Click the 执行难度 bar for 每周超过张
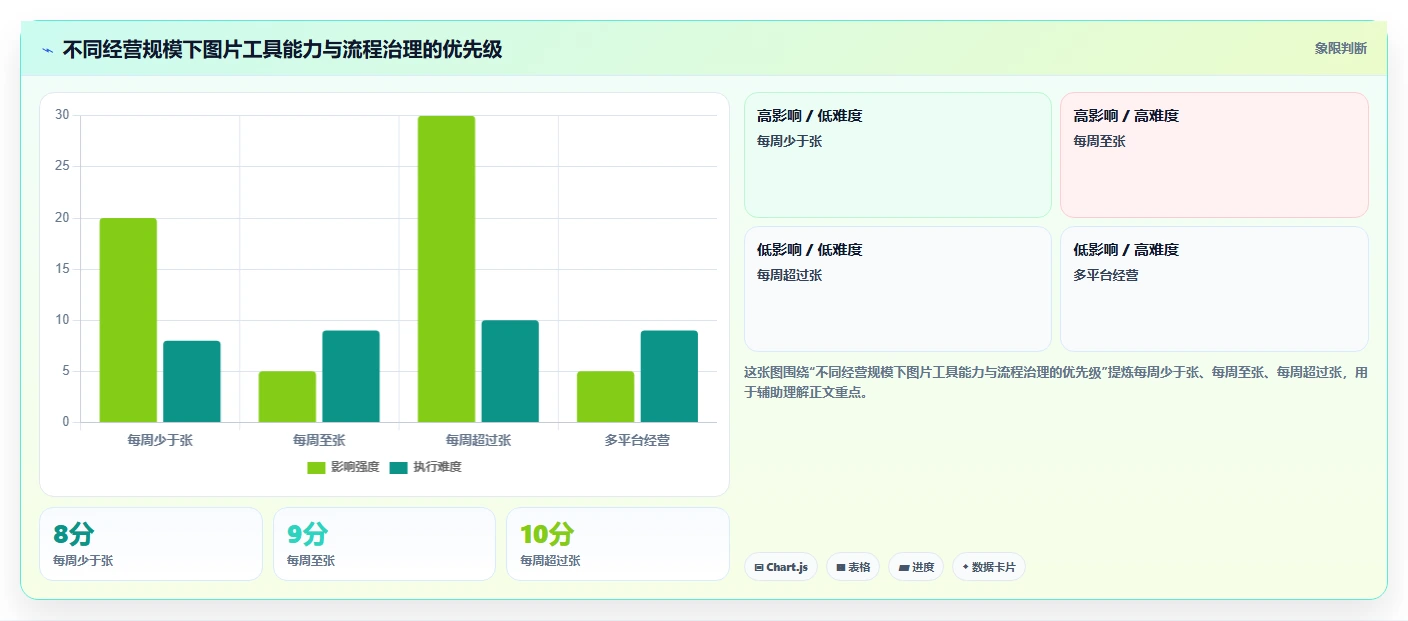The width and height of the screenshot is (1408, 621). click(x=510, y=371)
